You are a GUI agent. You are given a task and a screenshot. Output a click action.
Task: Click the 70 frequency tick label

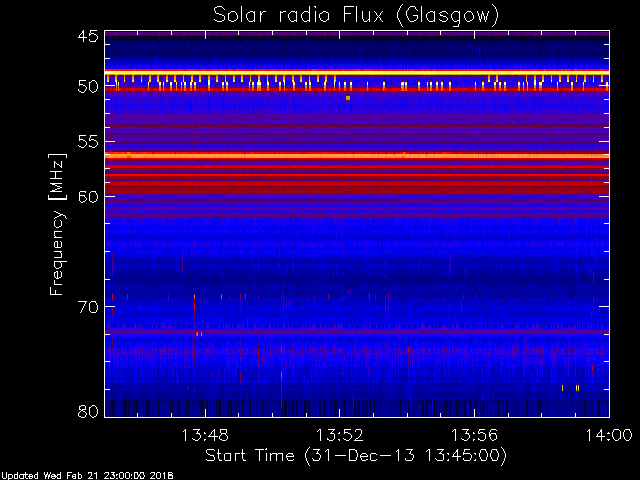point(88,307)
